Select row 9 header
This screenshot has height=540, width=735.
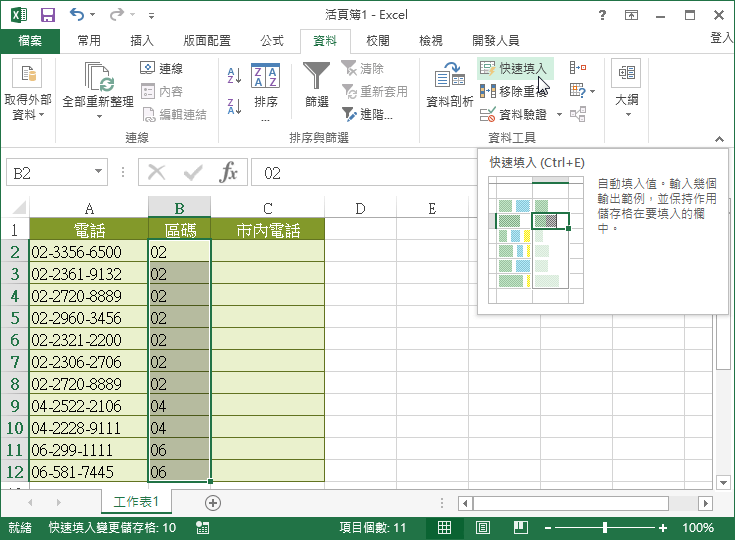(15, 406)
